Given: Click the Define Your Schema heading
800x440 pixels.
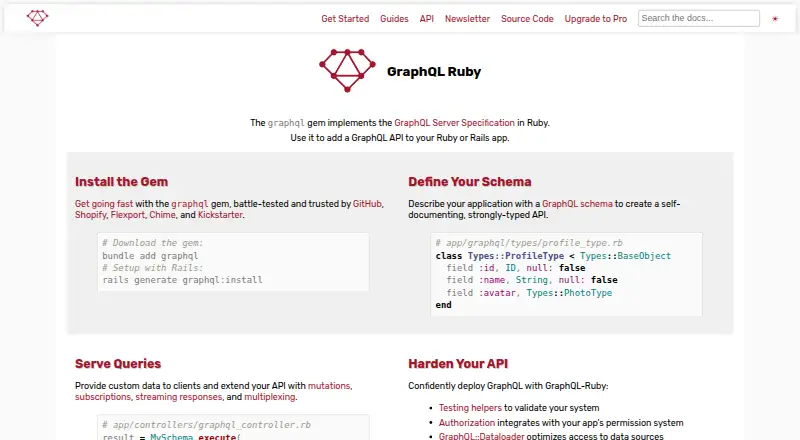Looking at the screenshot, I should click(469, 182).
